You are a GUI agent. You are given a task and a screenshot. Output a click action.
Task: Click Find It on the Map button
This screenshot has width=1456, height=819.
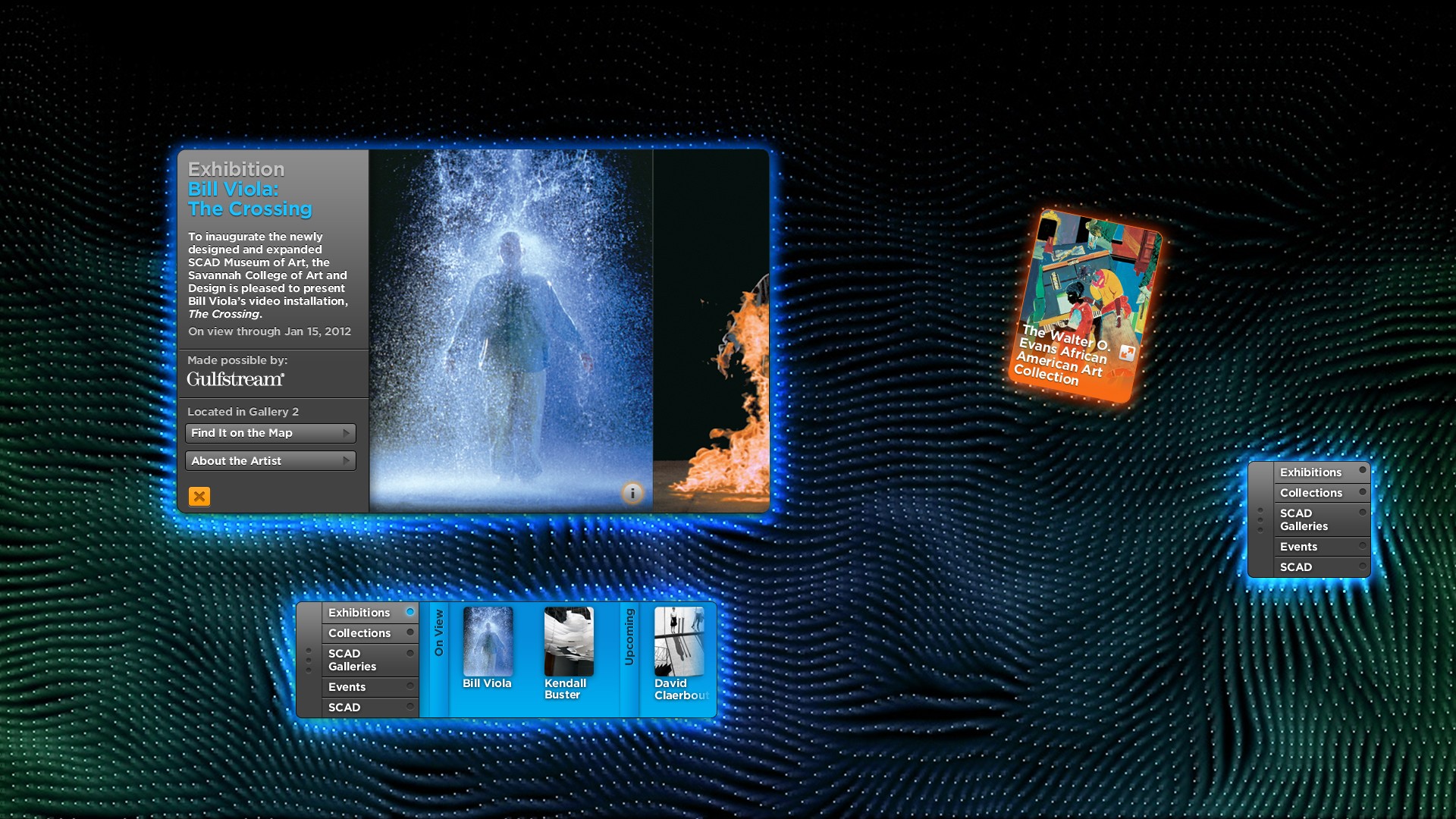point(271,433)
